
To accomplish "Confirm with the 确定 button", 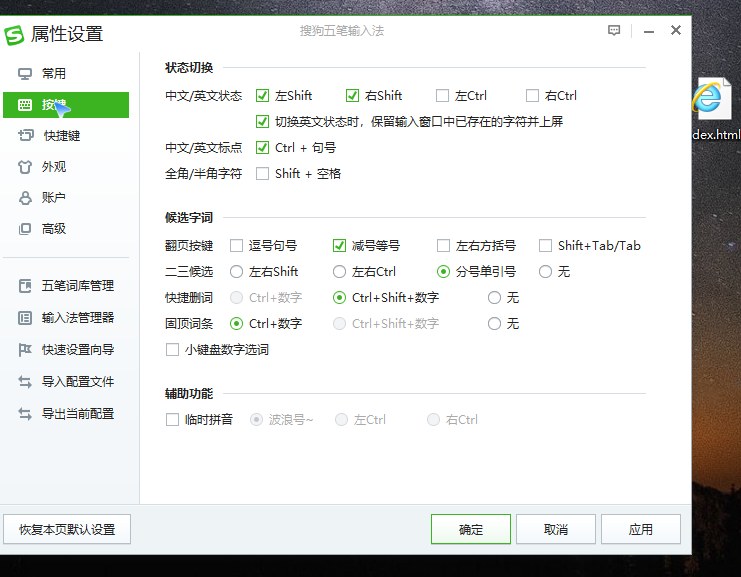I will click(471, 529).
